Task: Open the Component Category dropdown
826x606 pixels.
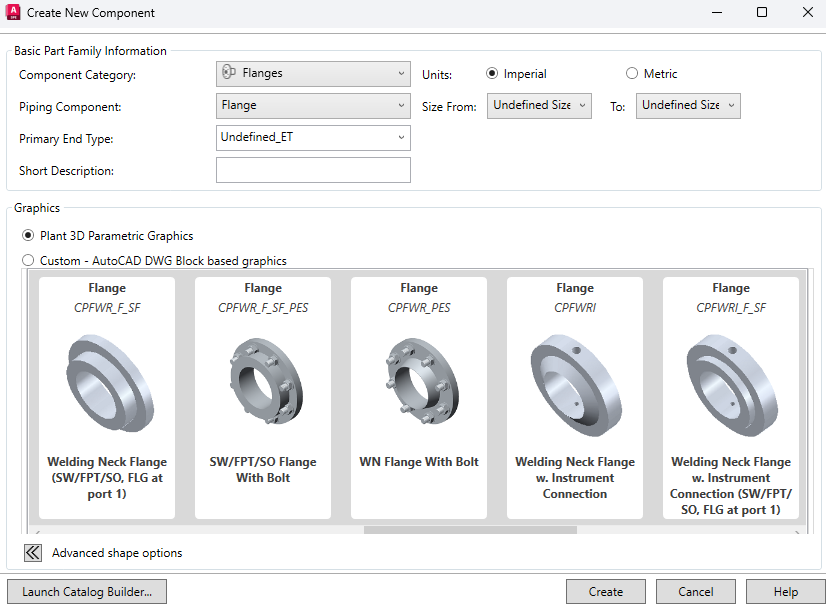Action: click(313, 73)
